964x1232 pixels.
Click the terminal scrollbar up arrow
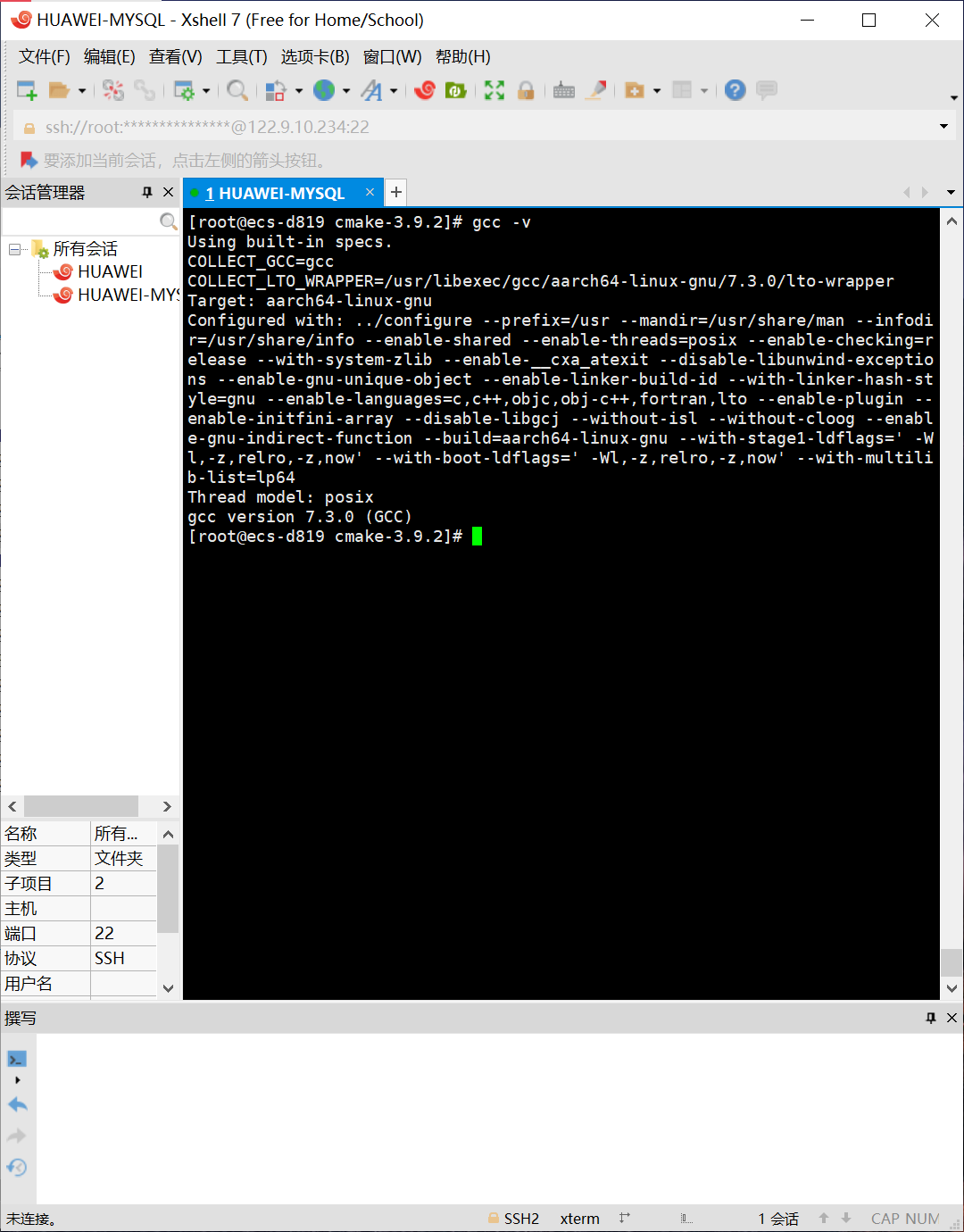(952, 221)
